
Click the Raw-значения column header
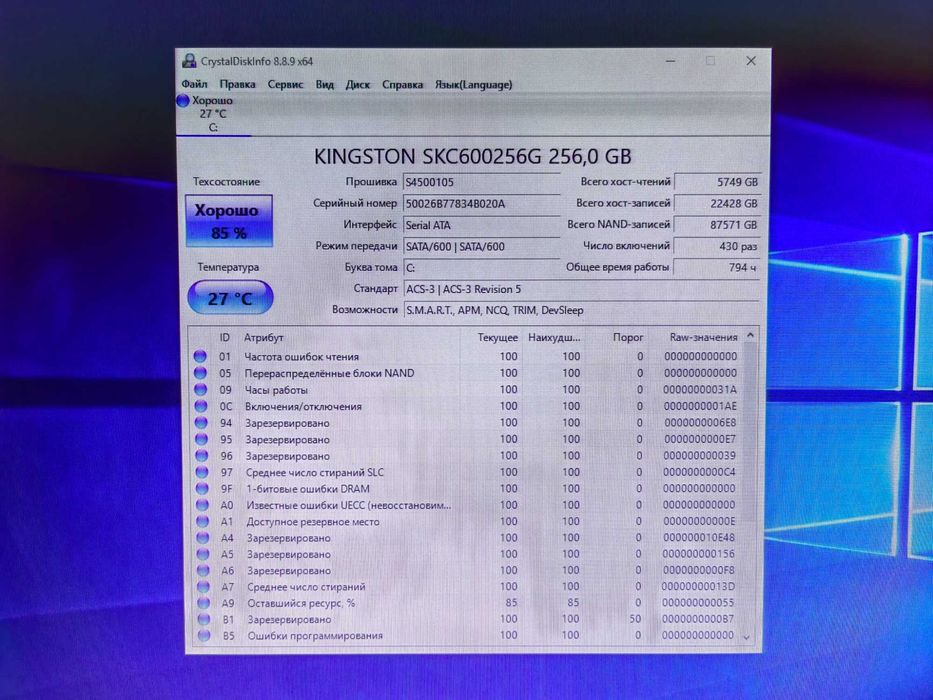coord(703,338)
